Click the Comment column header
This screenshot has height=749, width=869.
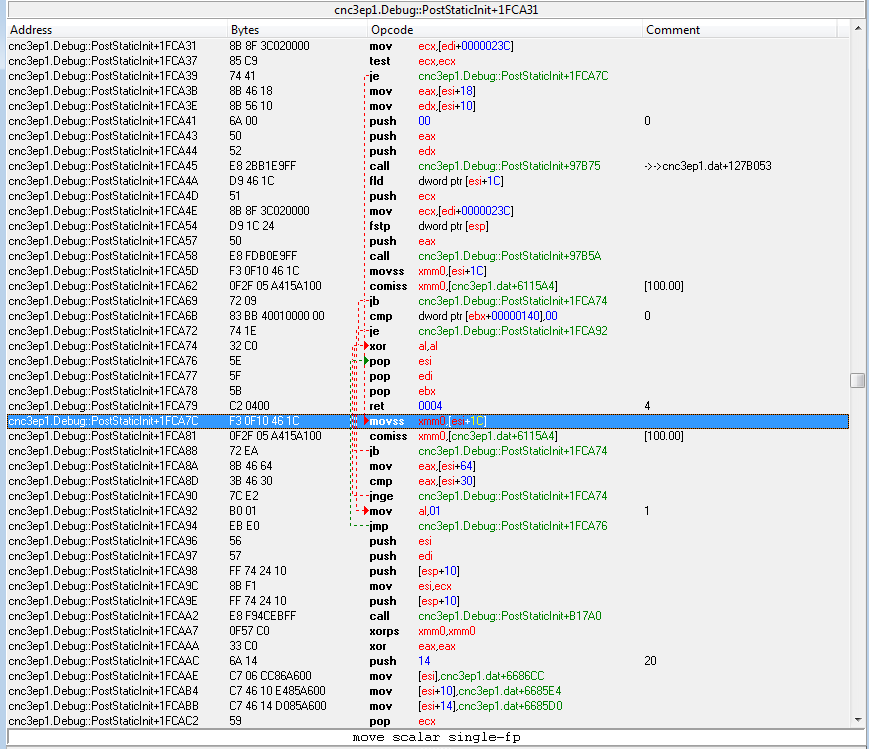(x=672, y=30)
